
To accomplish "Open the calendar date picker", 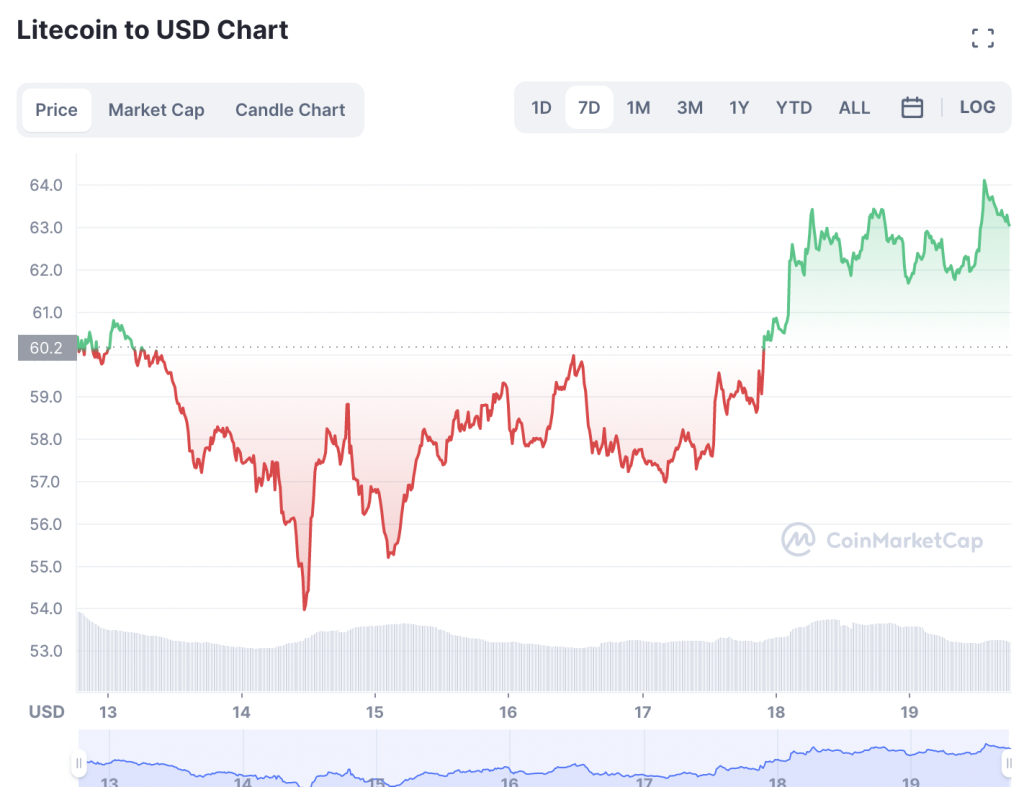I will (912, 108).
